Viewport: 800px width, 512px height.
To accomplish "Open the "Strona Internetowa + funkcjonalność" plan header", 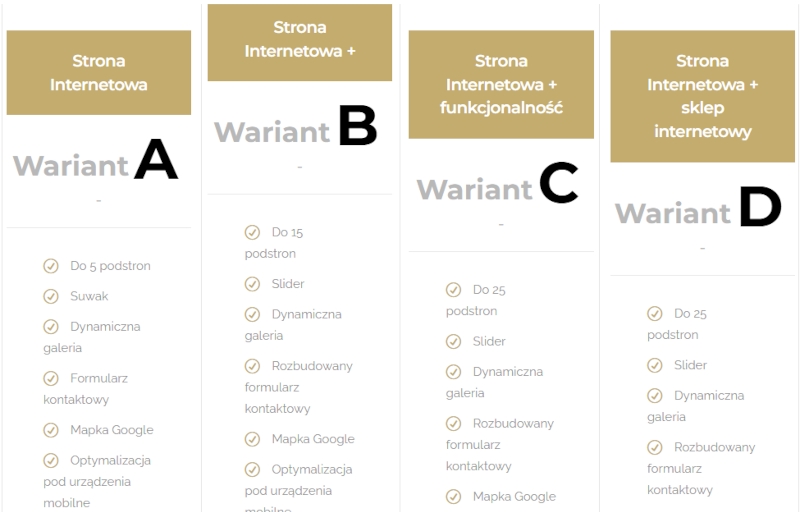I will tap(501, 84).
